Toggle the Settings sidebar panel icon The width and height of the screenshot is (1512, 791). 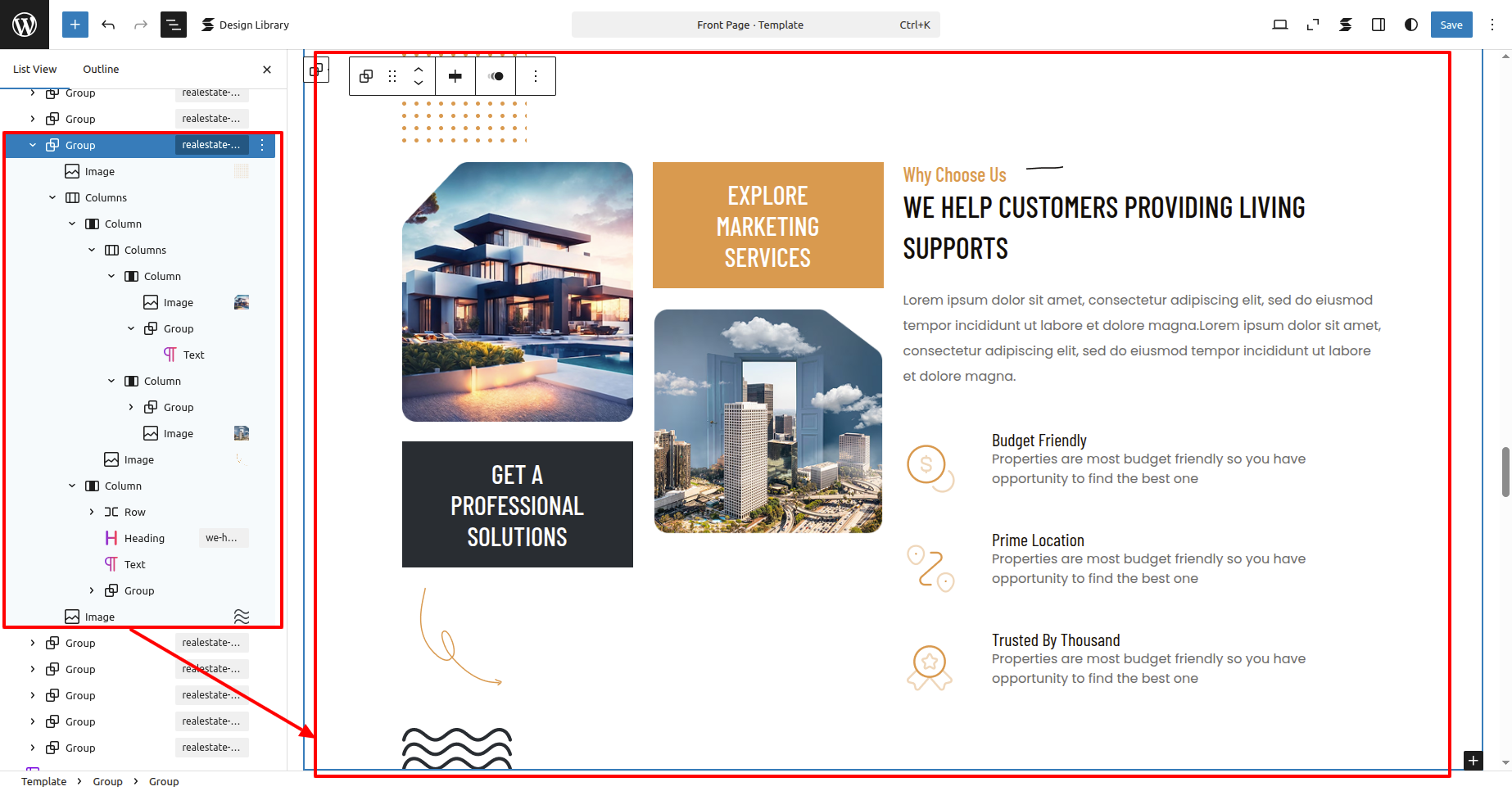(x=1378, y=25)
